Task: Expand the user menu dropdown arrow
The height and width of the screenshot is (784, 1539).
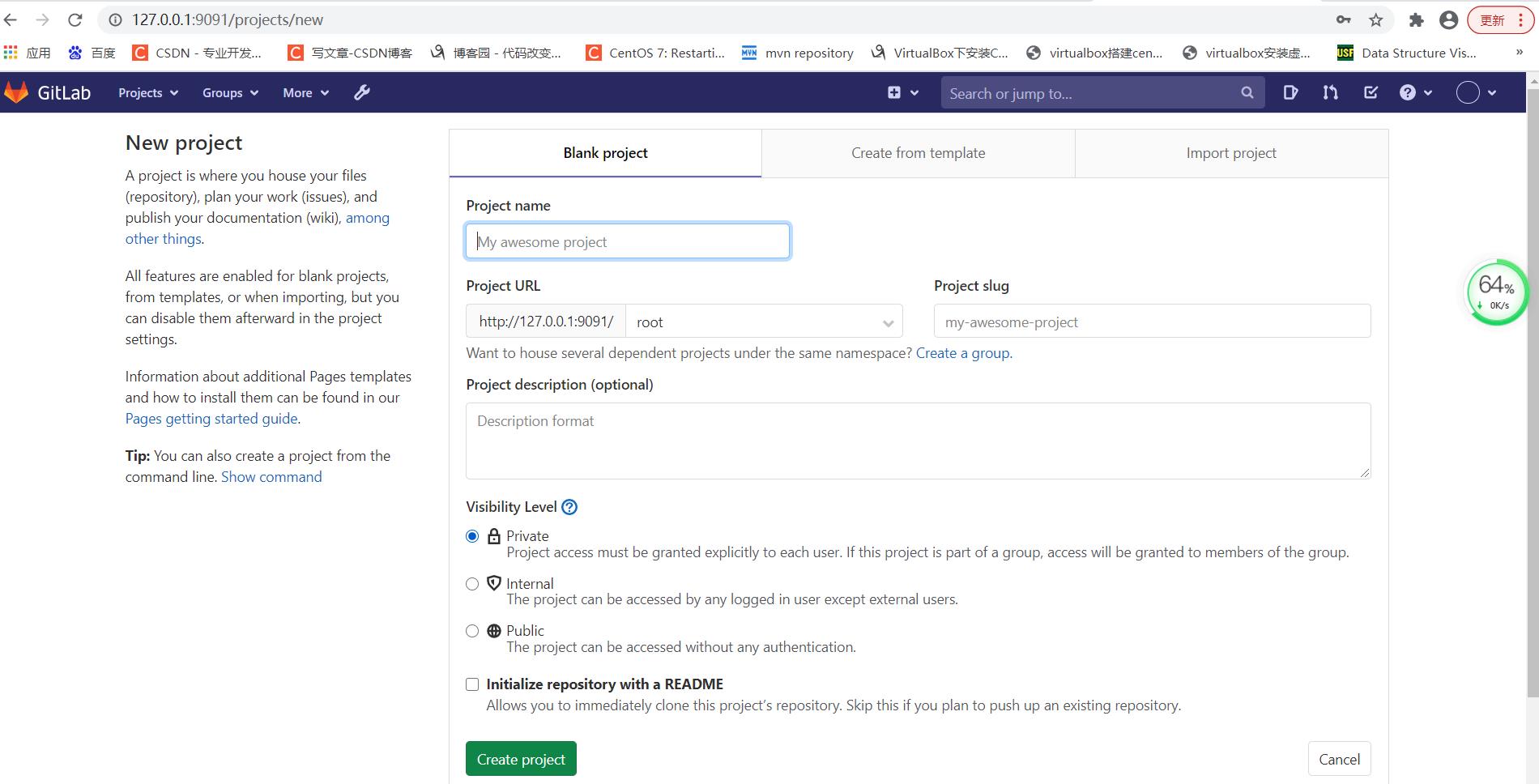Action: pyautogui.click(x=1492, y=93)
